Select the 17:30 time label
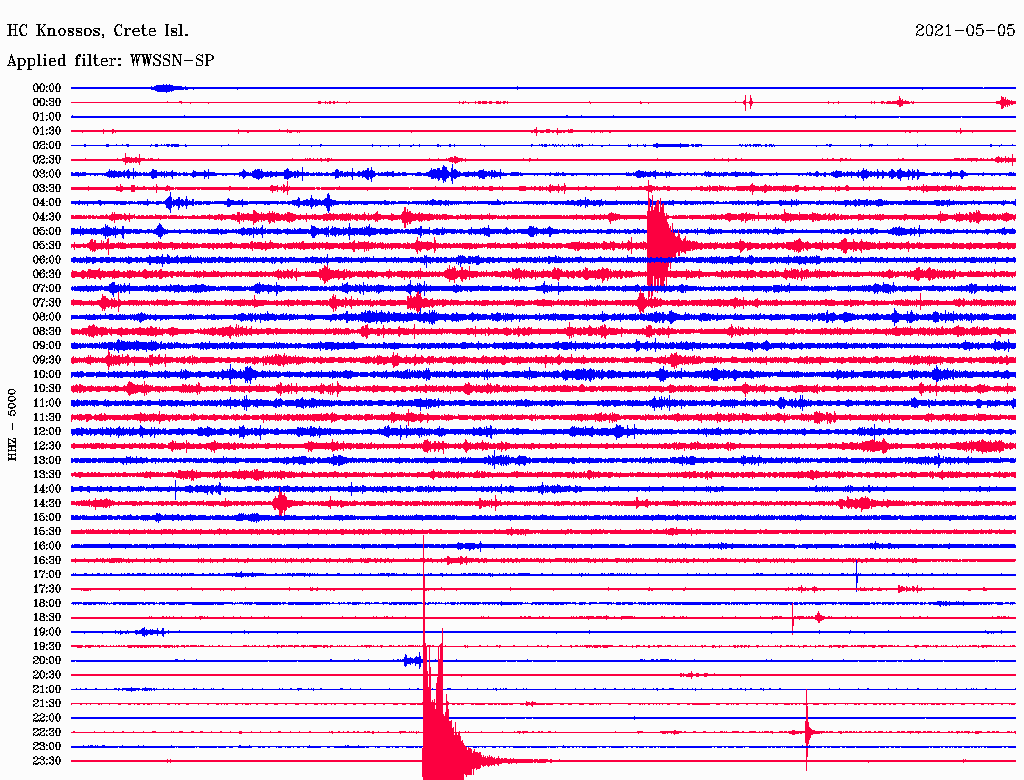The image size is (1024, 780). (x=47, y=589)
